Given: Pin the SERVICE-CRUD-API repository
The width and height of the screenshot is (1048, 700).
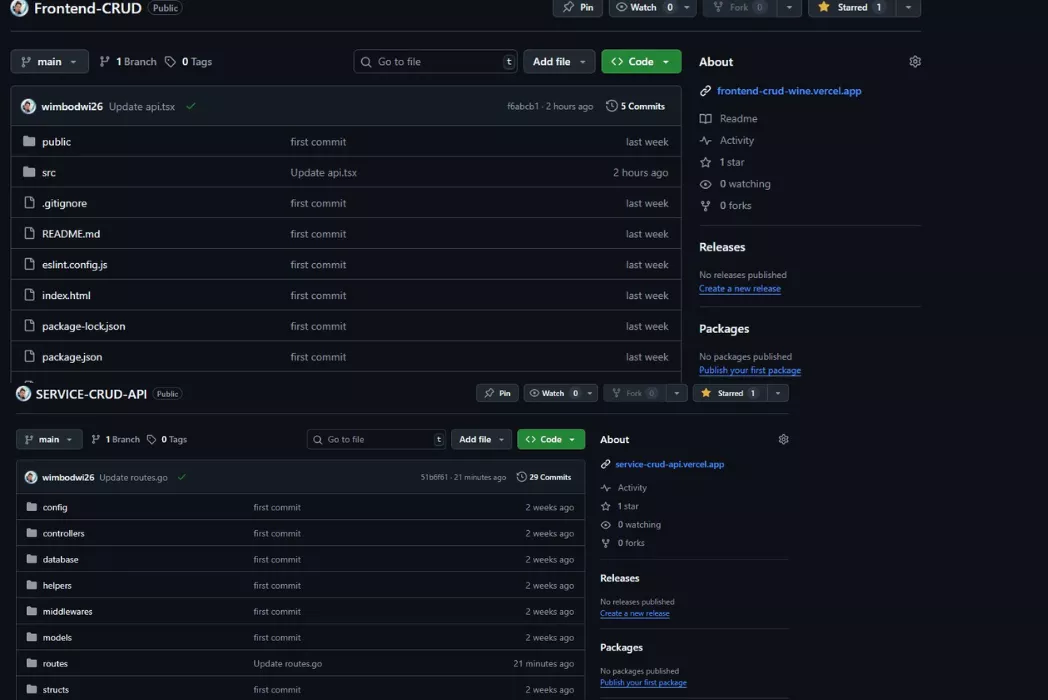Looking at the screenshot, I should [497, 393].
